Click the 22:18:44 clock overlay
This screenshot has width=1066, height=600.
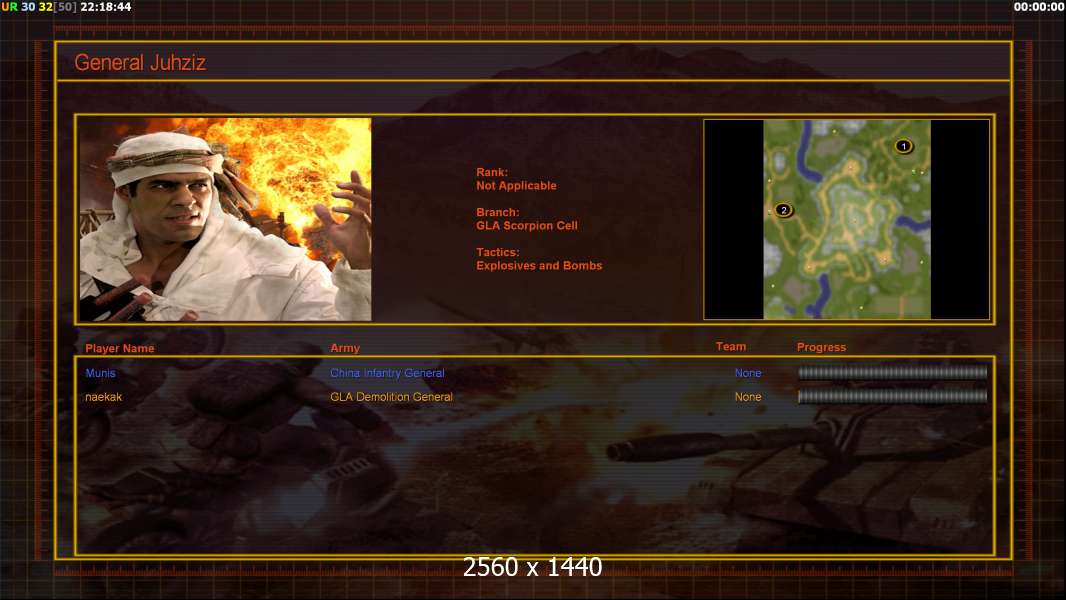(105, 7)
